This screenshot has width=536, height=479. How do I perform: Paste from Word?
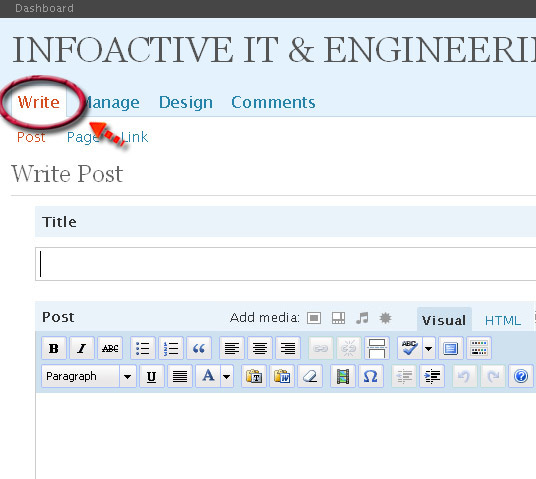click(282, 376)
